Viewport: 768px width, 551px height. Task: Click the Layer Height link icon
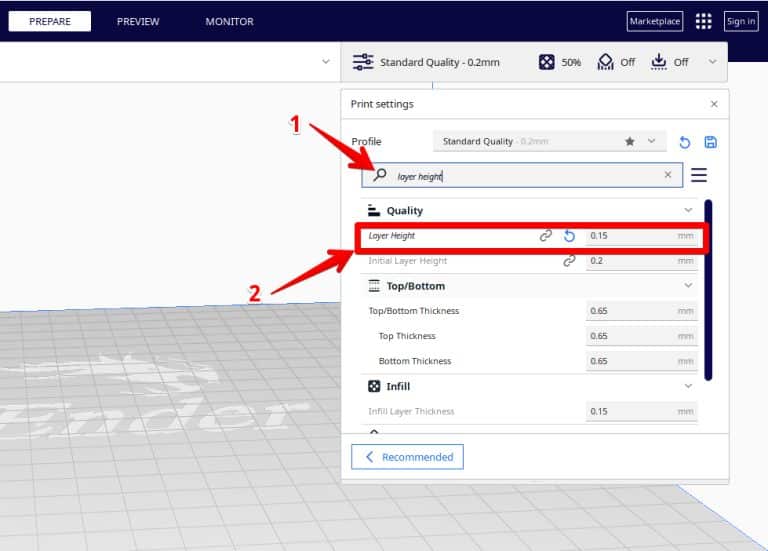tap(546, 236)
